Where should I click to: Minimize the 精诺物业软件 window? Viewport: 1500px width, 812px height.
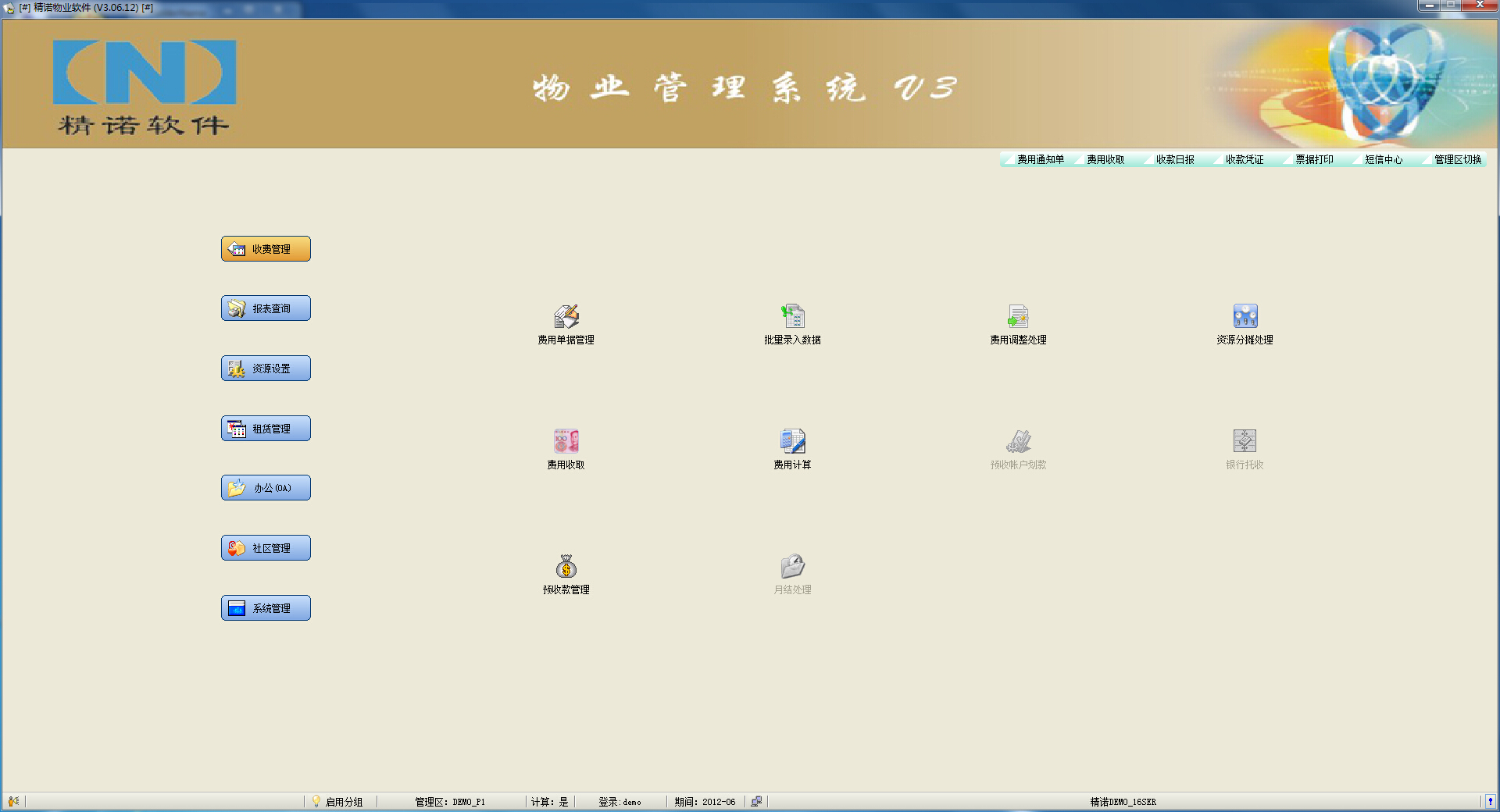(1429, 5)
